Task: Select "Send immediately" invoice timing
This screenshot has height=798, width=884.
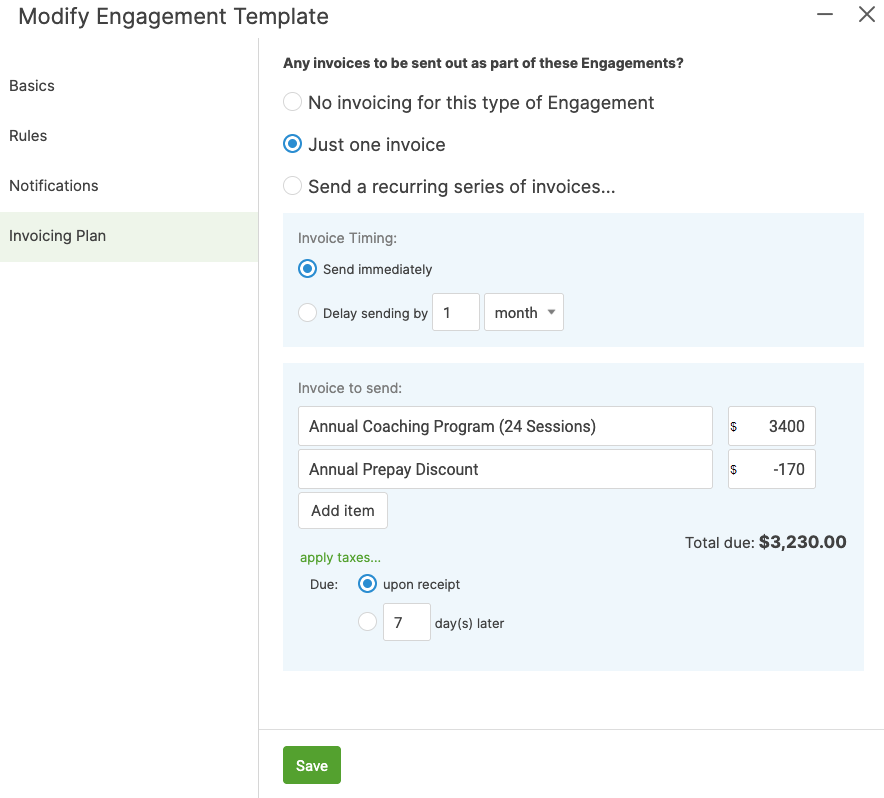Action: tap(307, 269)
